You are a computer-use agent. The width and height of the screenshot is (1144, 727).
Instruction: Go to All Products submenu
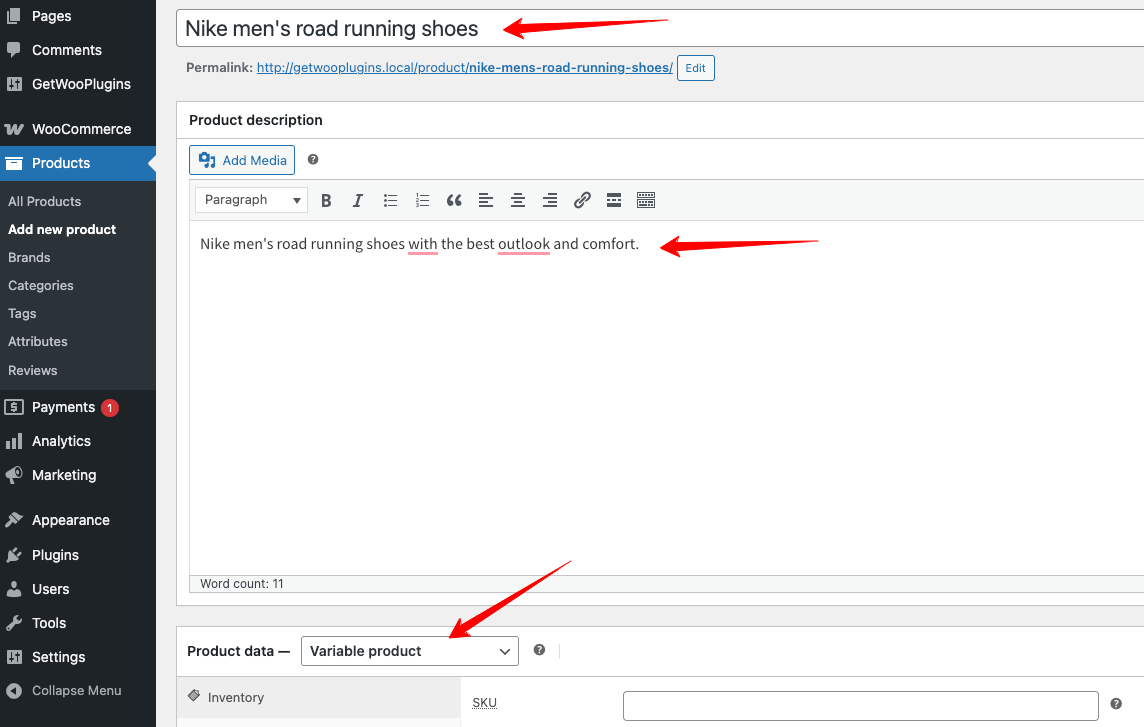click(45, 201)
